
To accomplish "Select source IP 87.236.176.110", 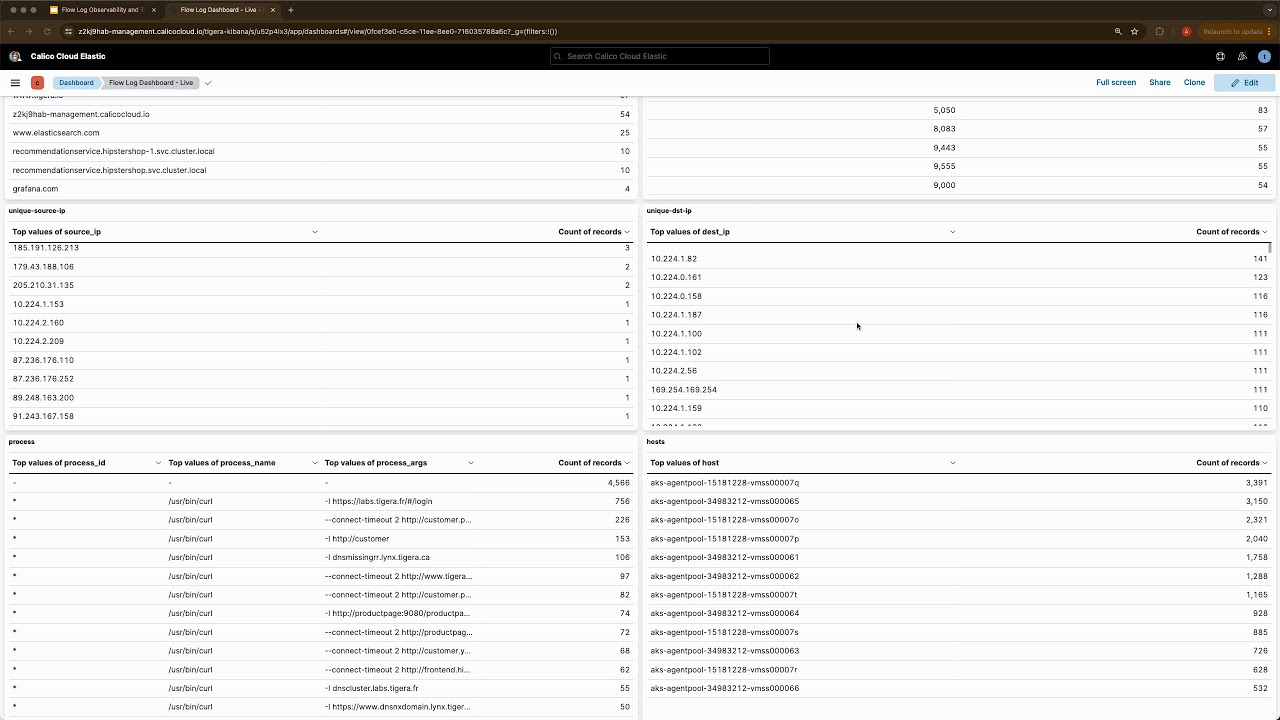I will tap(43, 360).
